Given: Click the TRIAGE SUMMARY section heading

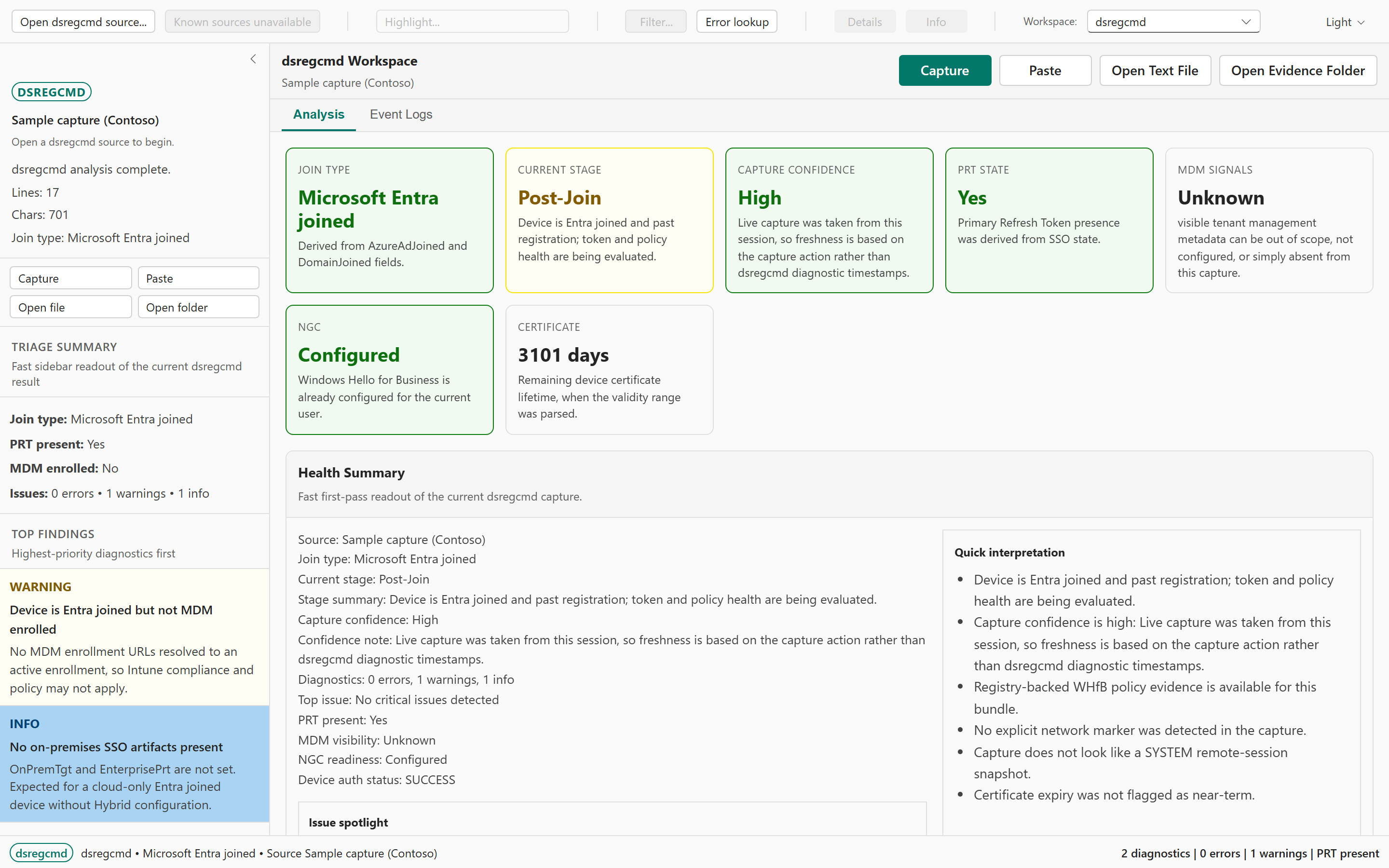Looking at the screenshot, I should click(x=64, y=347).
